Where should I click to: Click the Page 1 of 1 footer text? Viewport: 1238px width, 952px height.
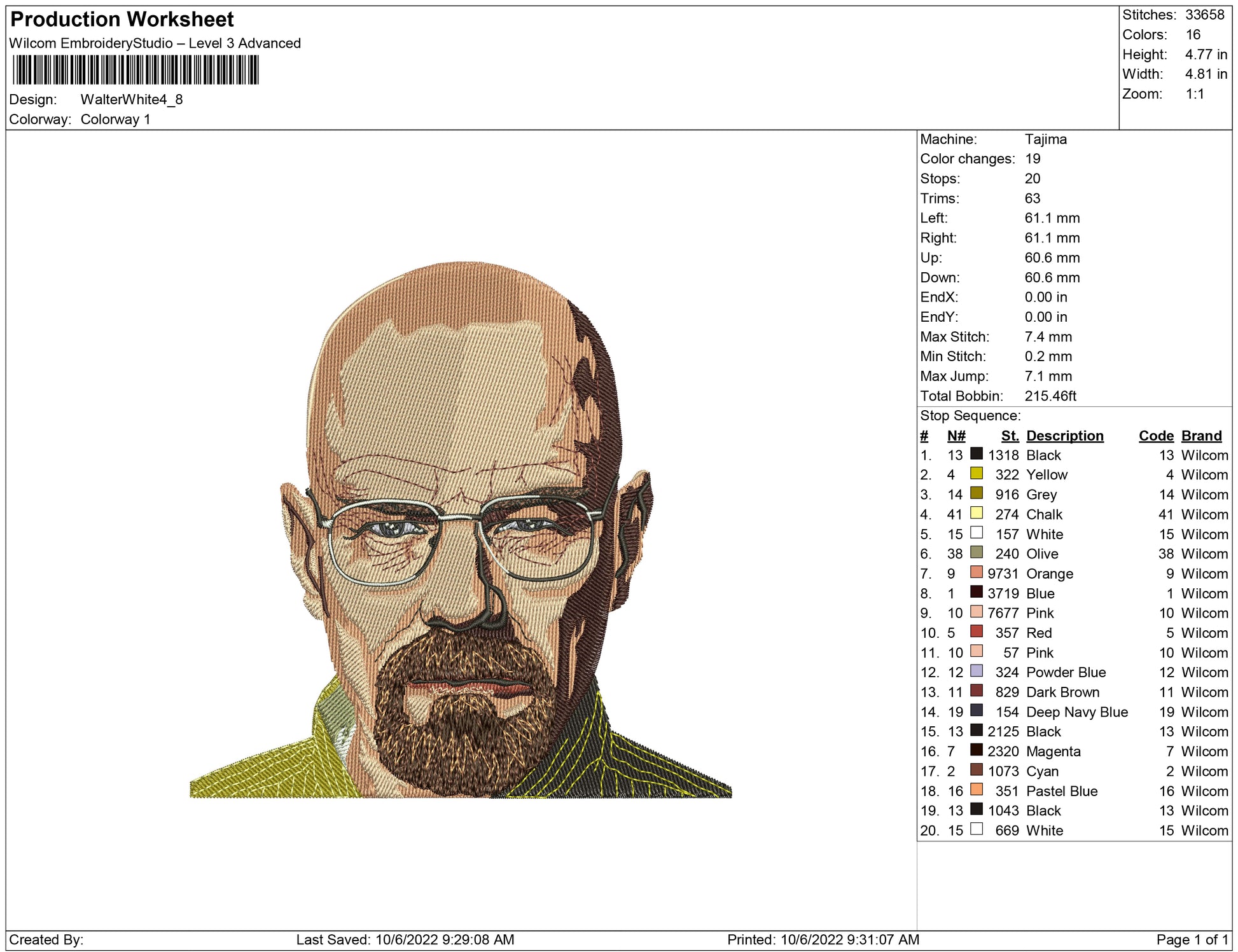pyautogui.click(x=1192, y=939)
